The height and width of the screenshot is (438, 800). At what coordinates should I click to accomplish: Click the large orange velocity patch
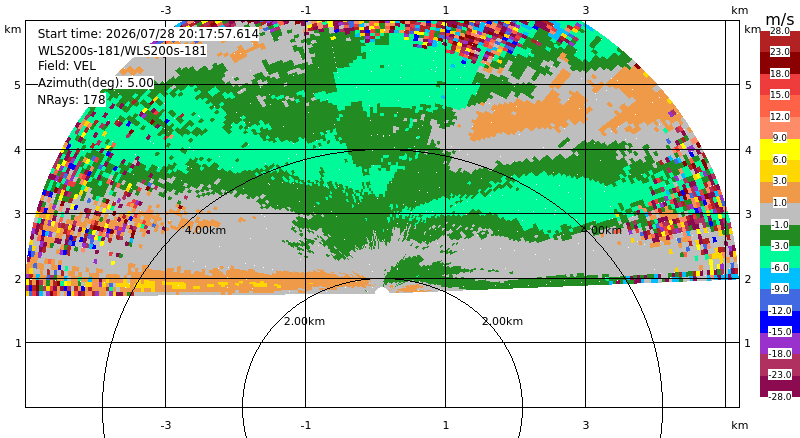[528, 117]
